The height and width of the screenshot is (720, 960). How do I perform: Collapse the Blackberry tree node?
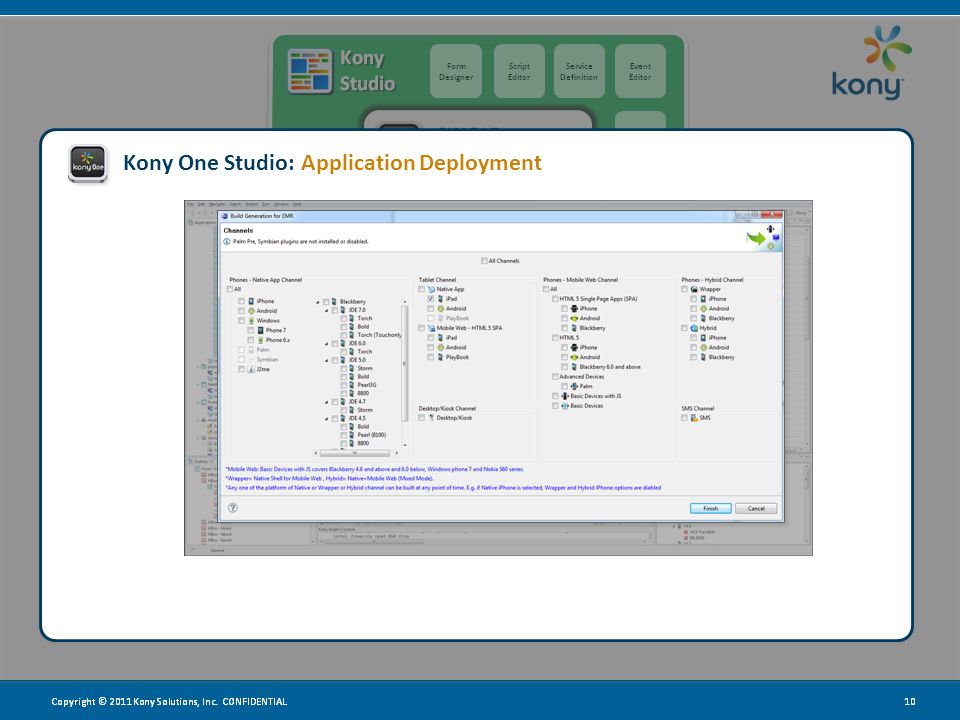click(318, 302)
